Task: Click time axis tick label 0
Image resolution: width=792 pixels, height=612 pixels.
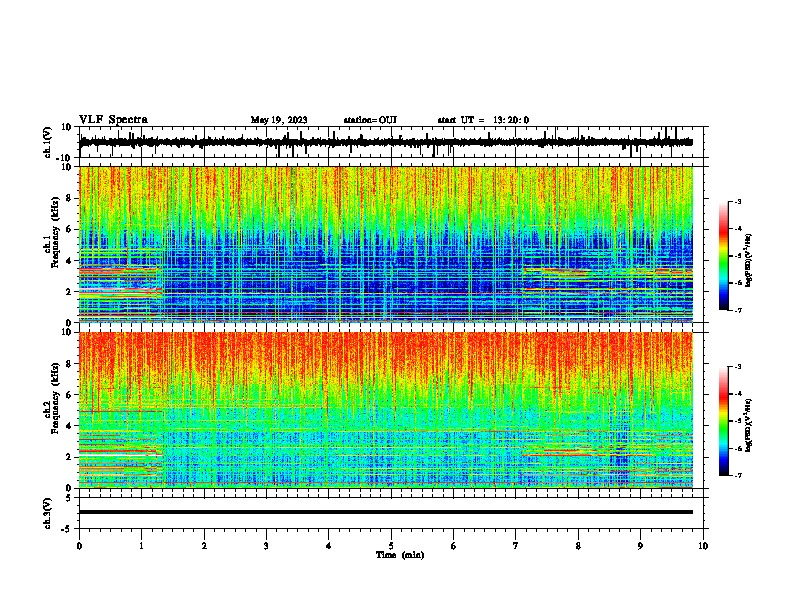Action: (x=79, y=546)
